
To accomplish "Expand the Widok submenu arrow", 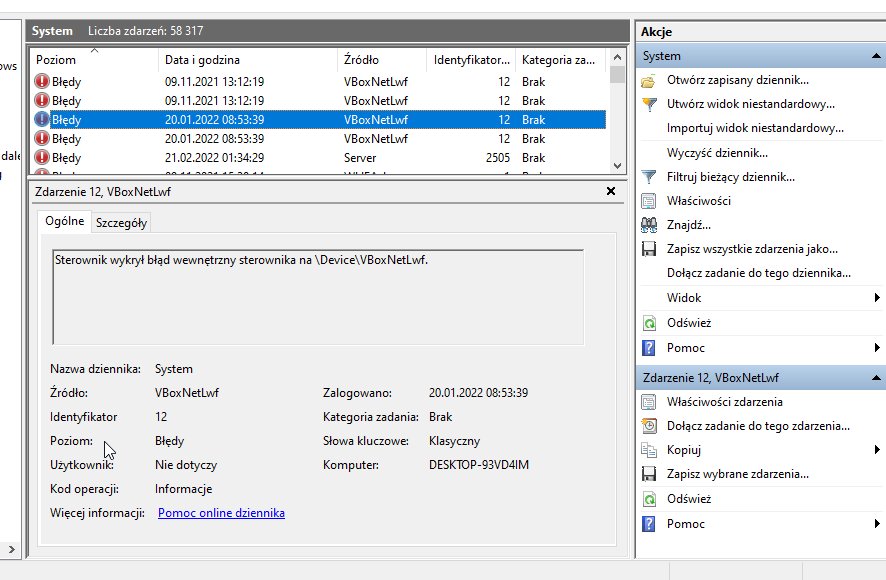I will (877, 298).
